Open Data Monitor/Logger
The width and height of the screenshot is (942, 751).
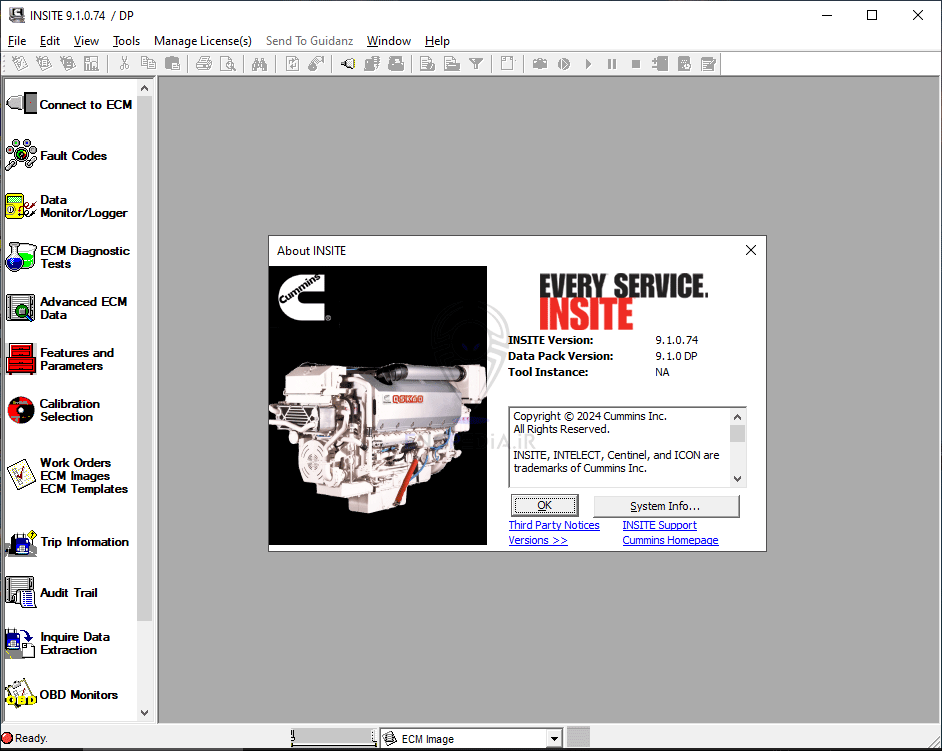point(67,206)
